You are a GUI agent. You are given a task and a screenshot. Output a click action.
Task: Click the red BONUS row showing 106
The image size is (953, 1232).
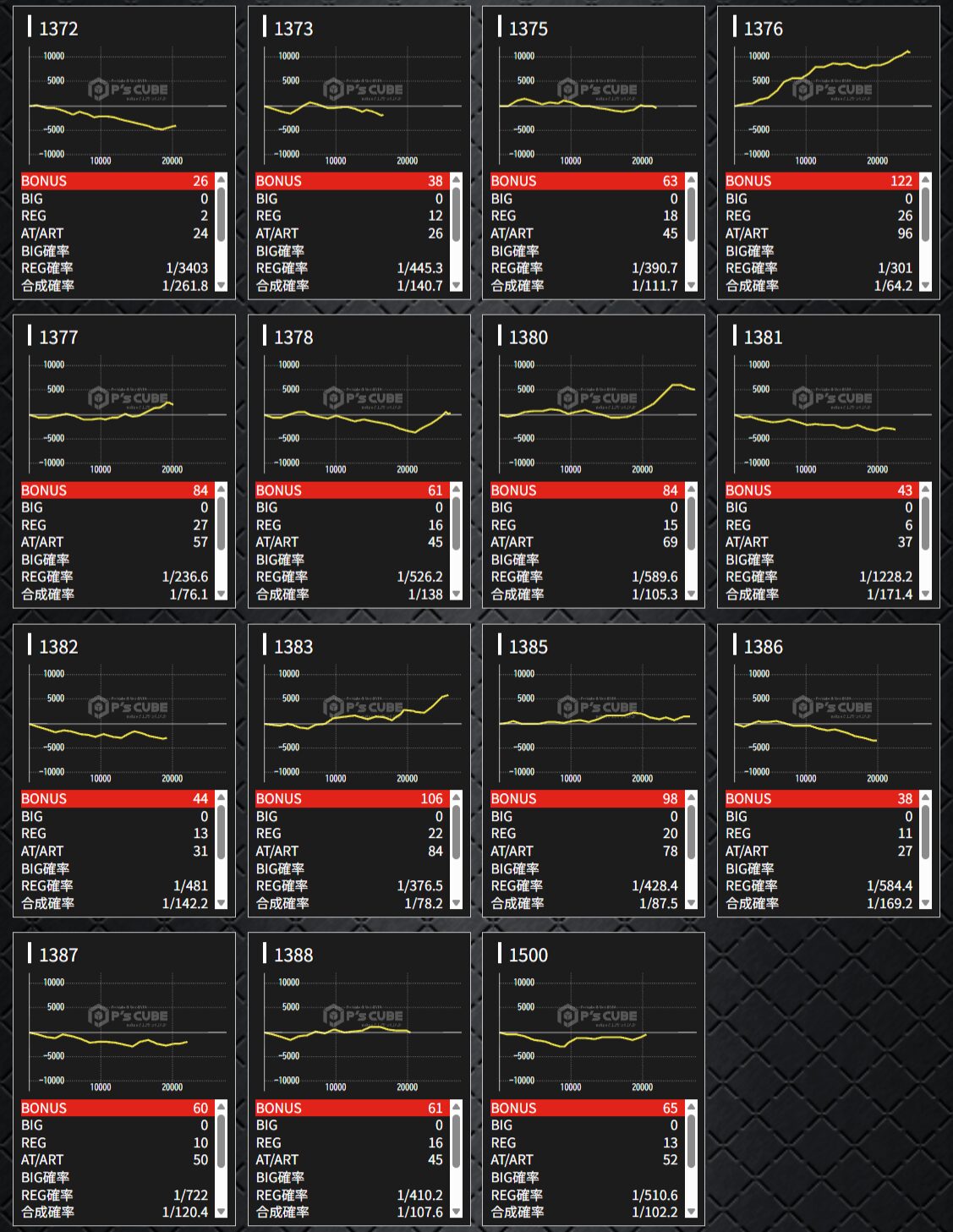pyautogui.click(x=349, y=799)
